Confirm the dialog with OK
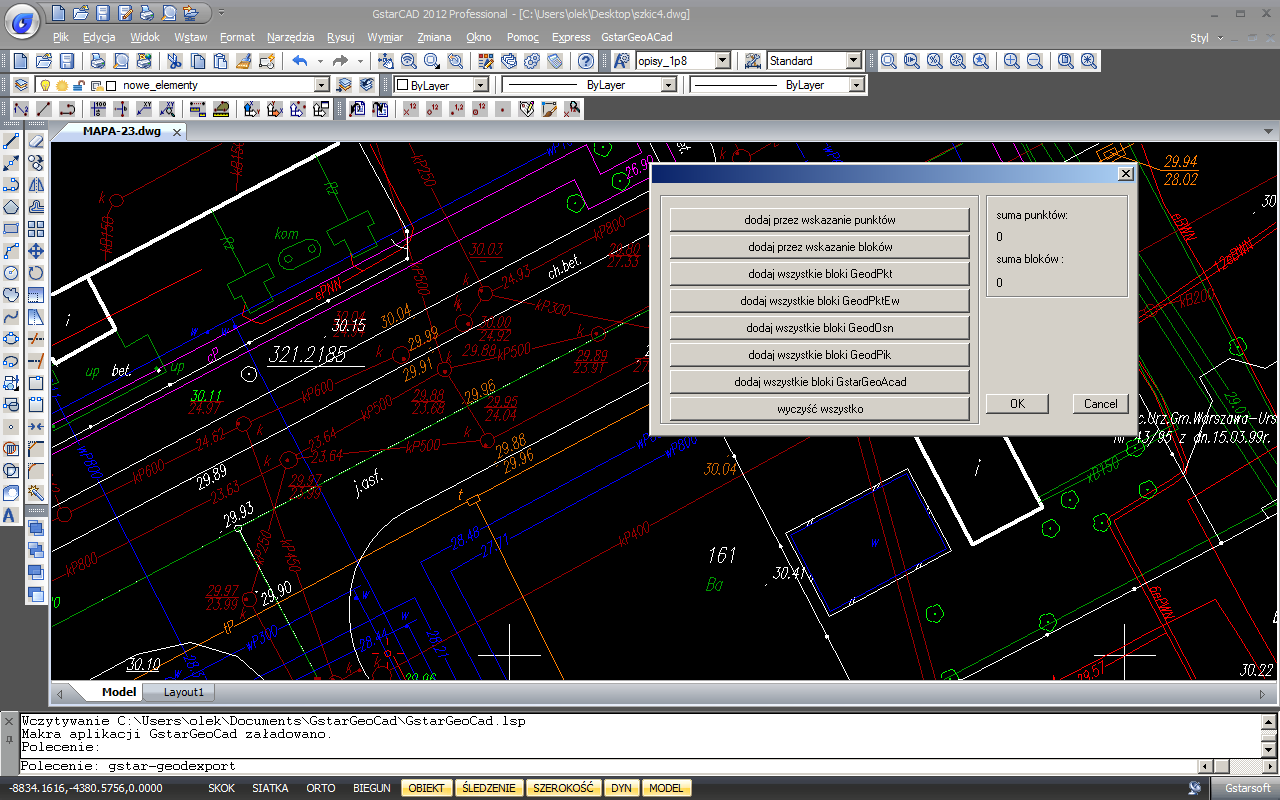 point(1017,404)
